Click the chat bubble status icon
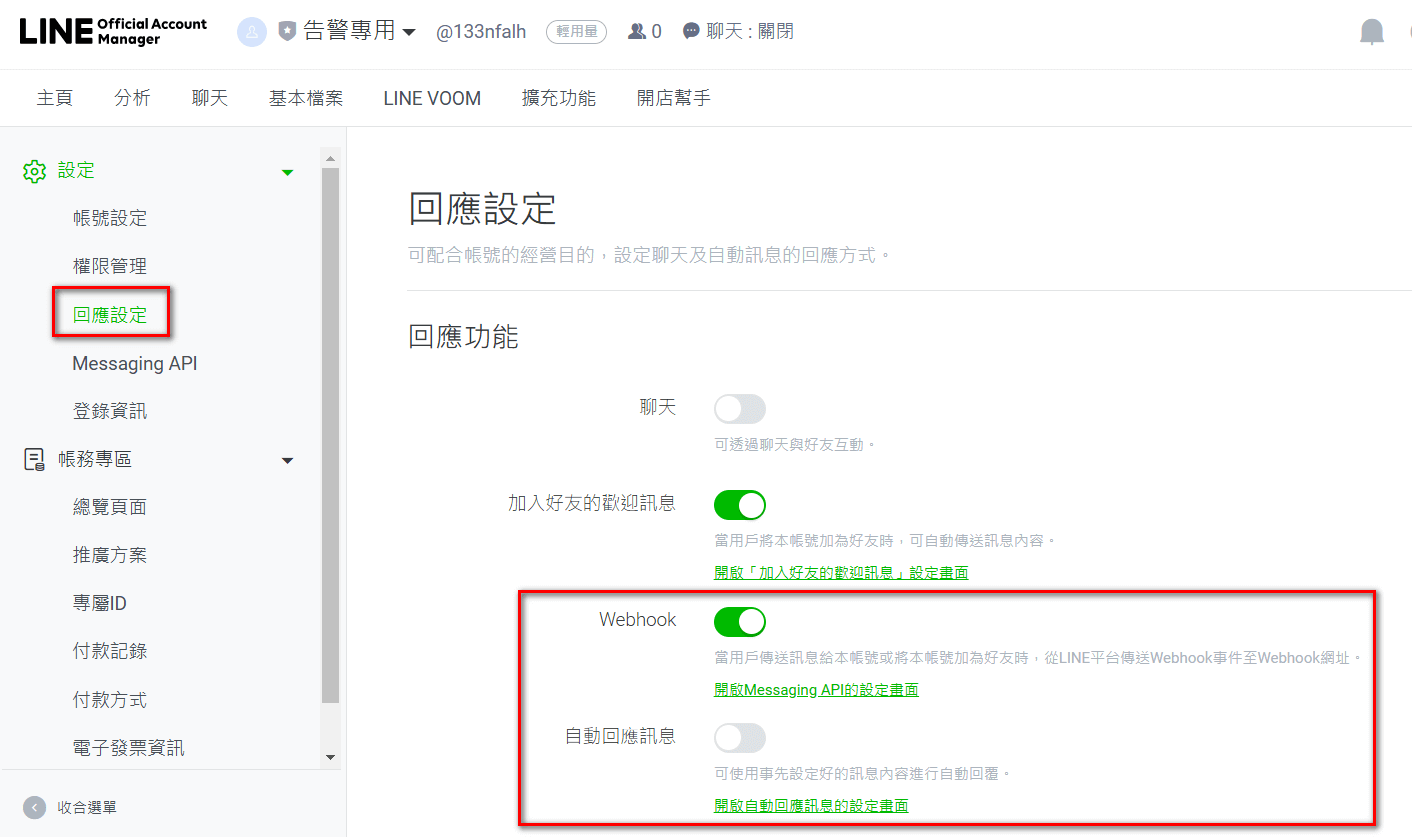Image resolution: width=1412 pixels, height=837 pixels. [691, 32]
